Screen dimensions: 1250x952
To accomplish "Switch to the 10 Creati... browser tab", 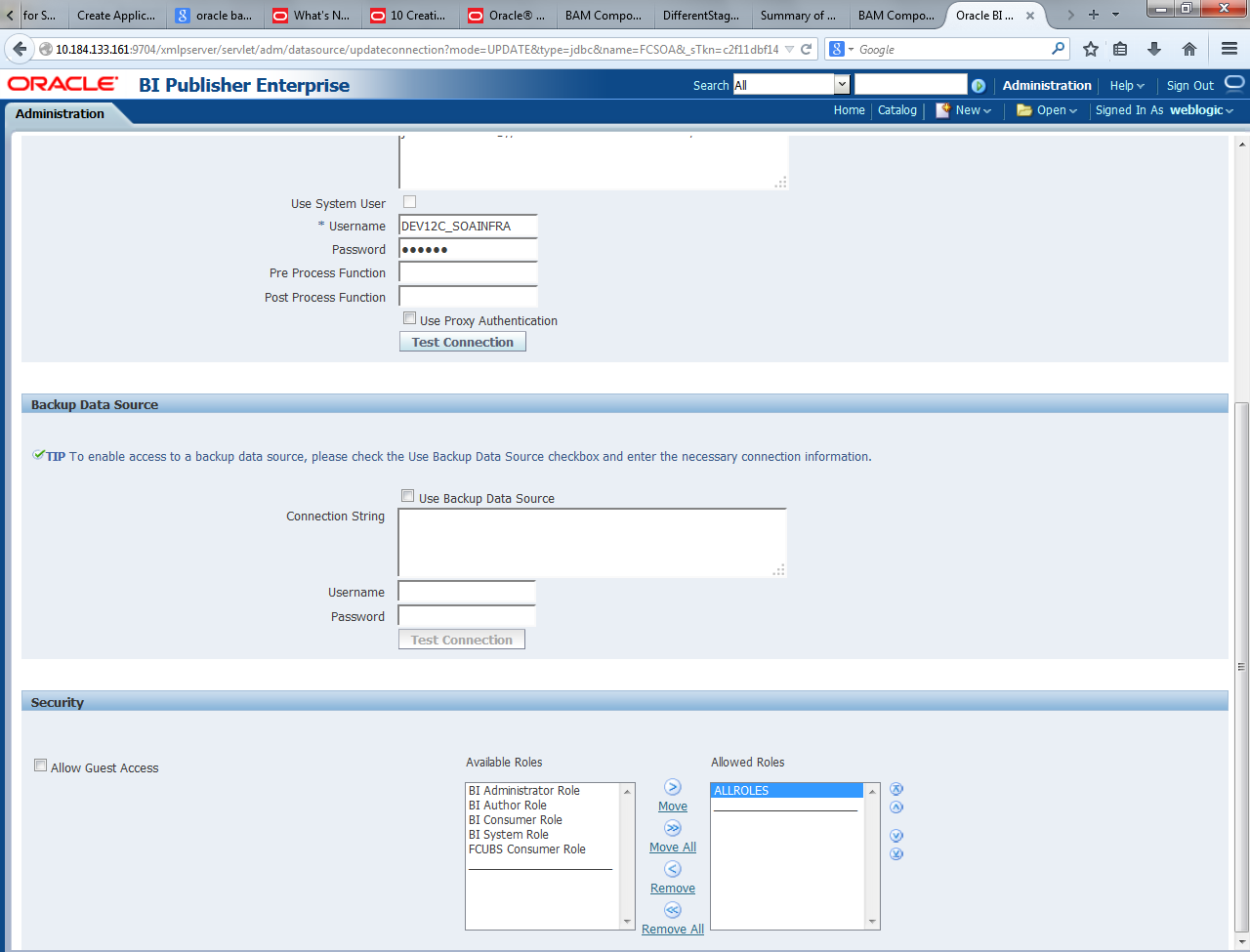I will pyautogui.click(x=410, y=16).
